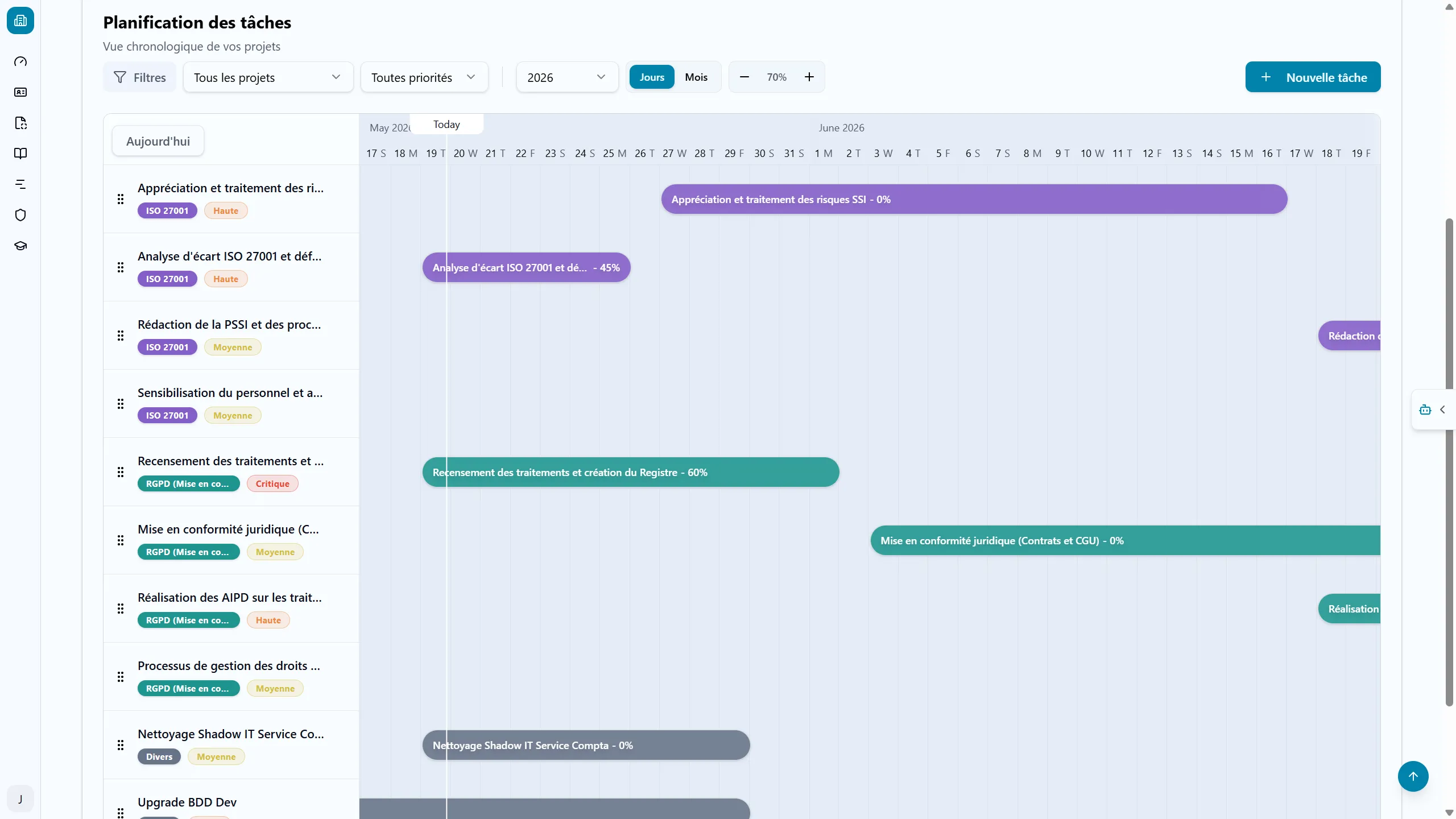This screenshot has height=819, width=1456.
Task: Open the assistant robot icon panel
Action: 1425,409
